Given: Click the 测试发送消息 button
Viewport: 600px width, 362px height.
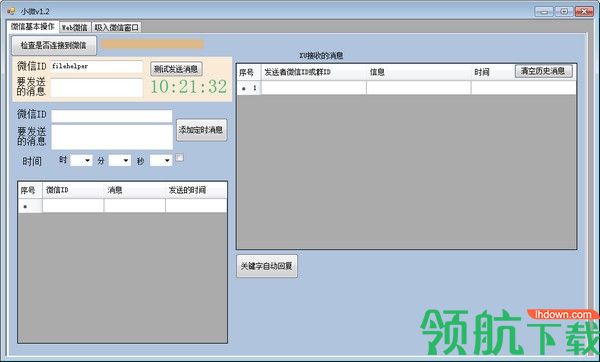Looking at the screenshot, I should pyautogui.click(x=176, y=69).
